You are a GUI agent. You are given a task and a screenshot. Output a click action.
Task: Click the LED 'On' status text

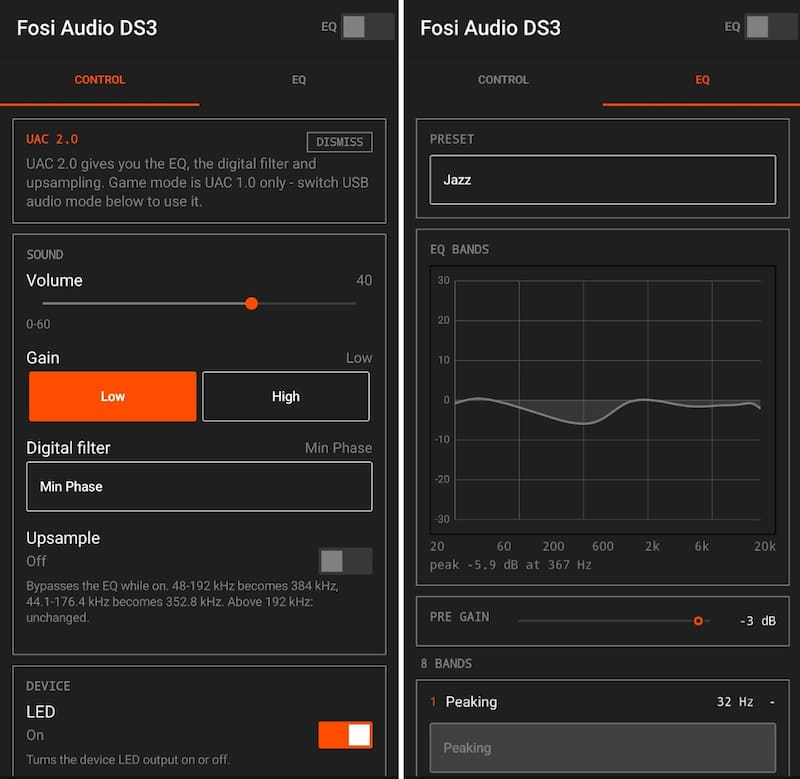click(35, 735)
